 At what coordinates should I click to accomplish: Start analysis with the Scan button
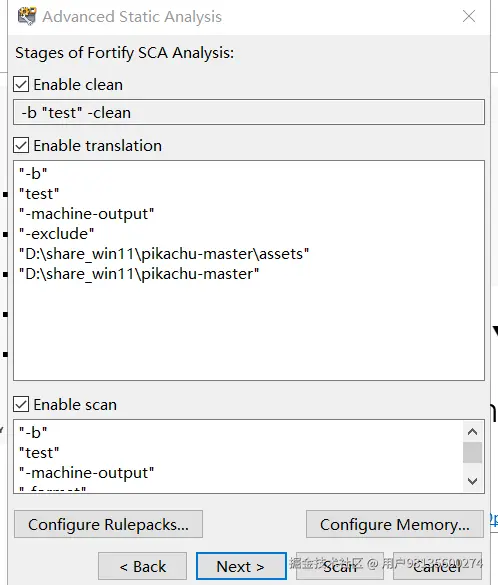[340, 566]
